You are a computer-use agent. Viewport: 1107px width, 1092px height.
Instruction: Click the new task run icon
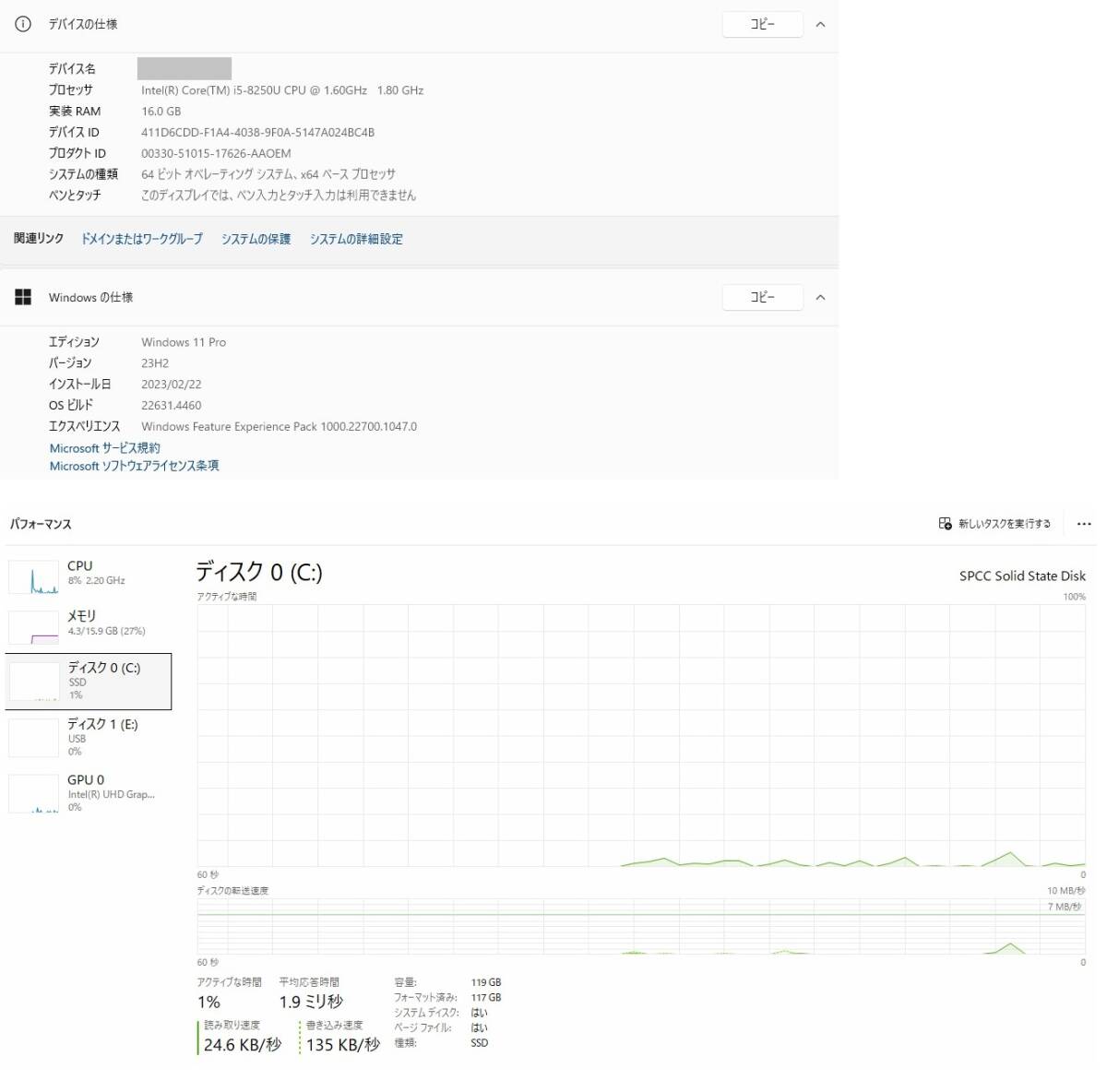[945, 524]
